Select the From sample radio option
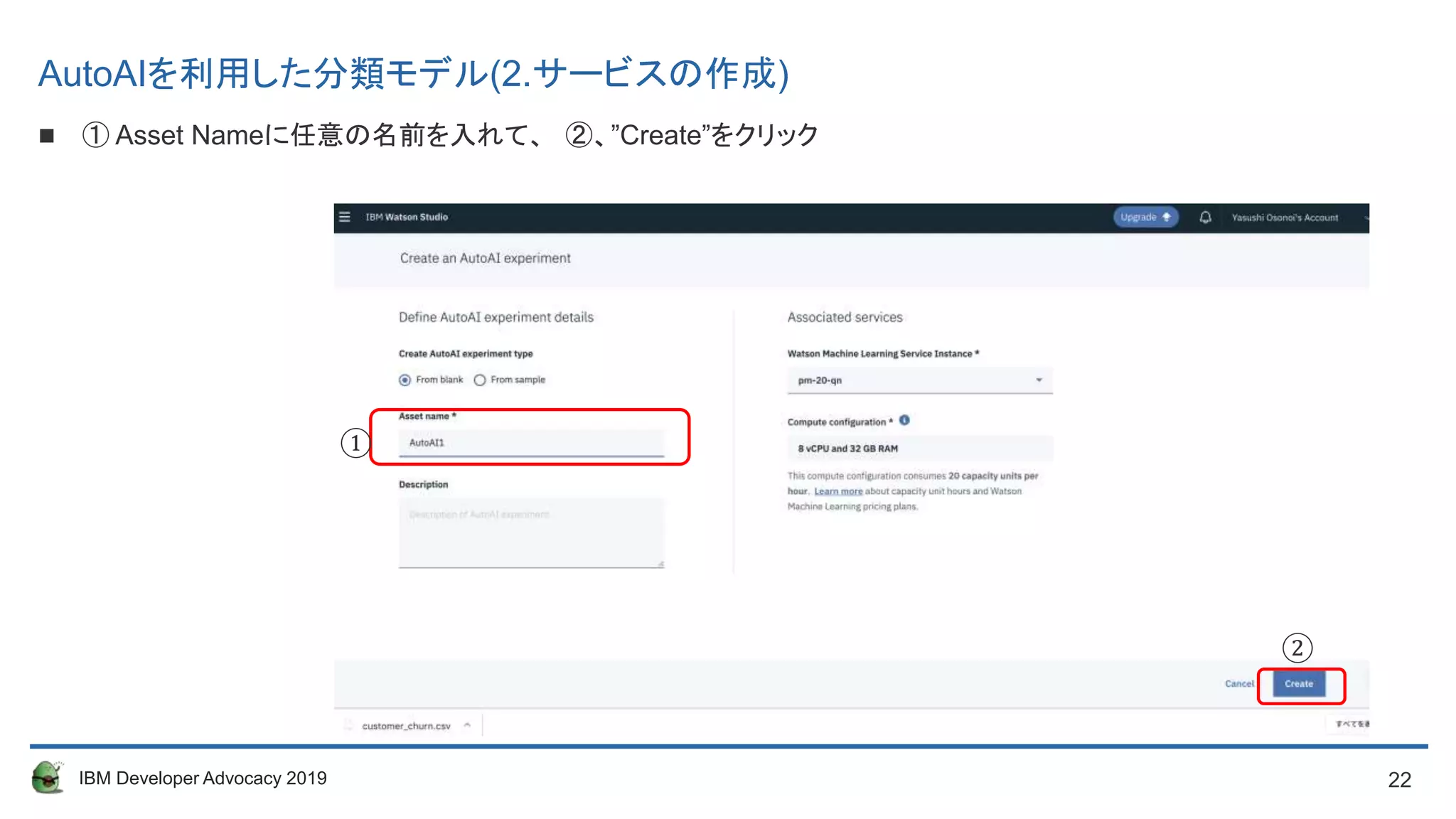 [x=480, y=380]
